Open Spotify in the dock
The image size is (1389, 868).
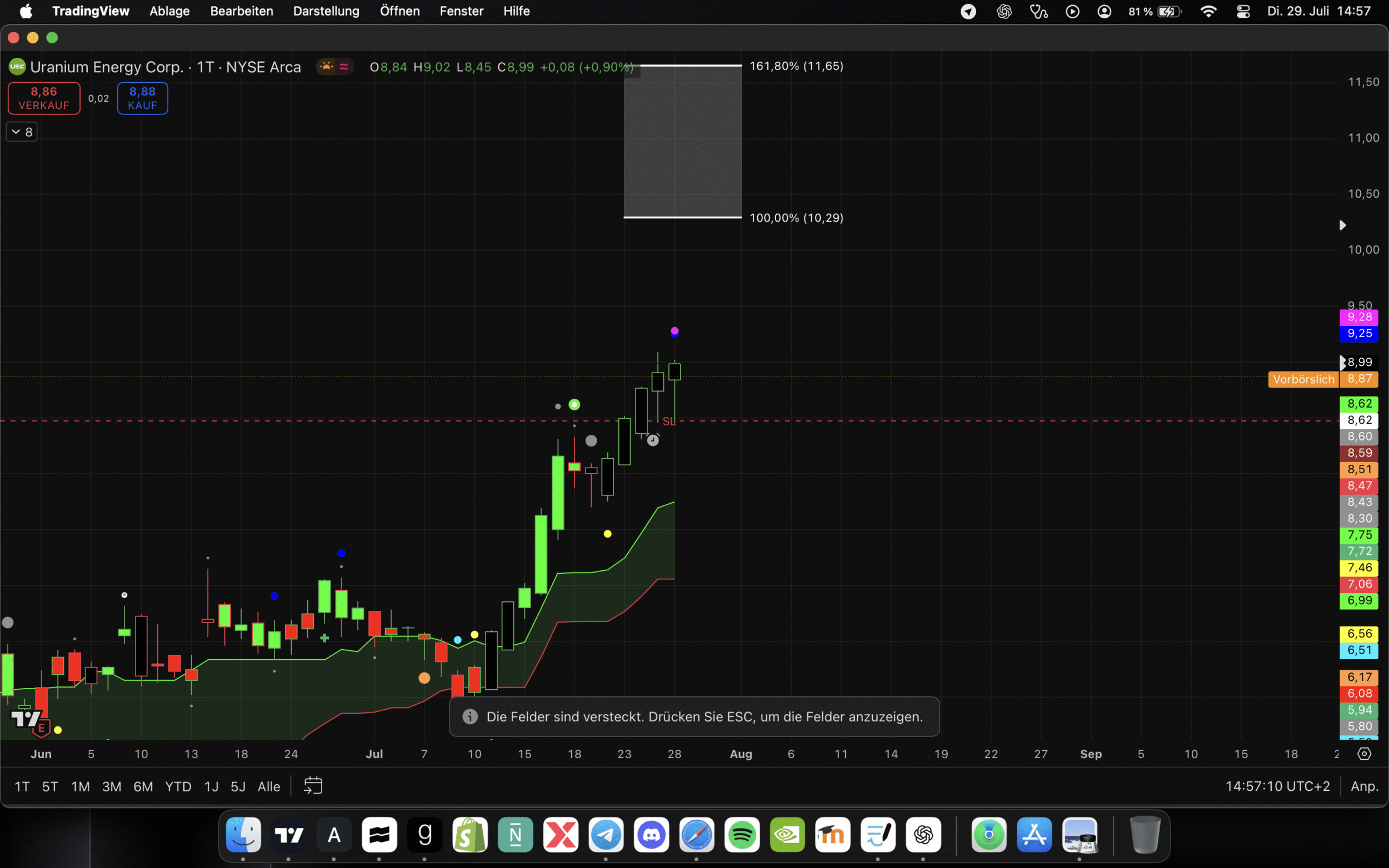coord(742,835)
